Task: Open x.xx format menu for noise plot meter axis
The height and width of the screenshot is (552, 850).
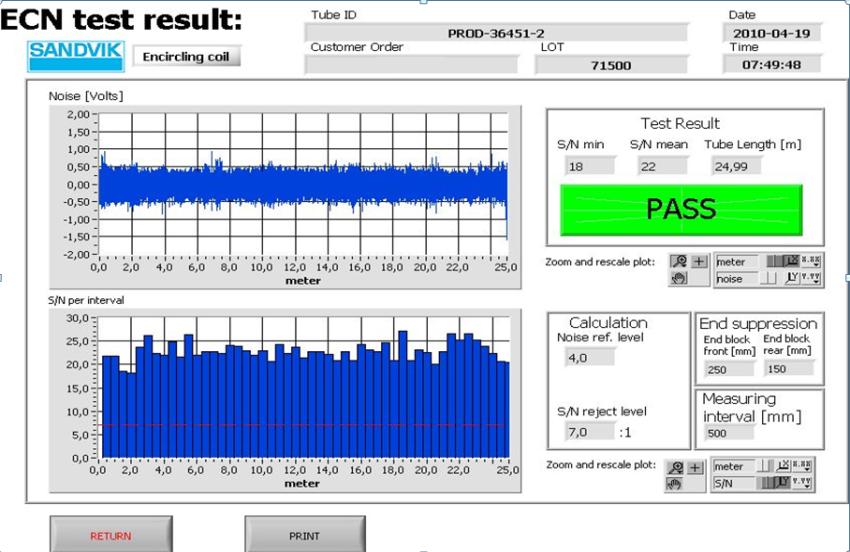Action: (x=810, y=261)
